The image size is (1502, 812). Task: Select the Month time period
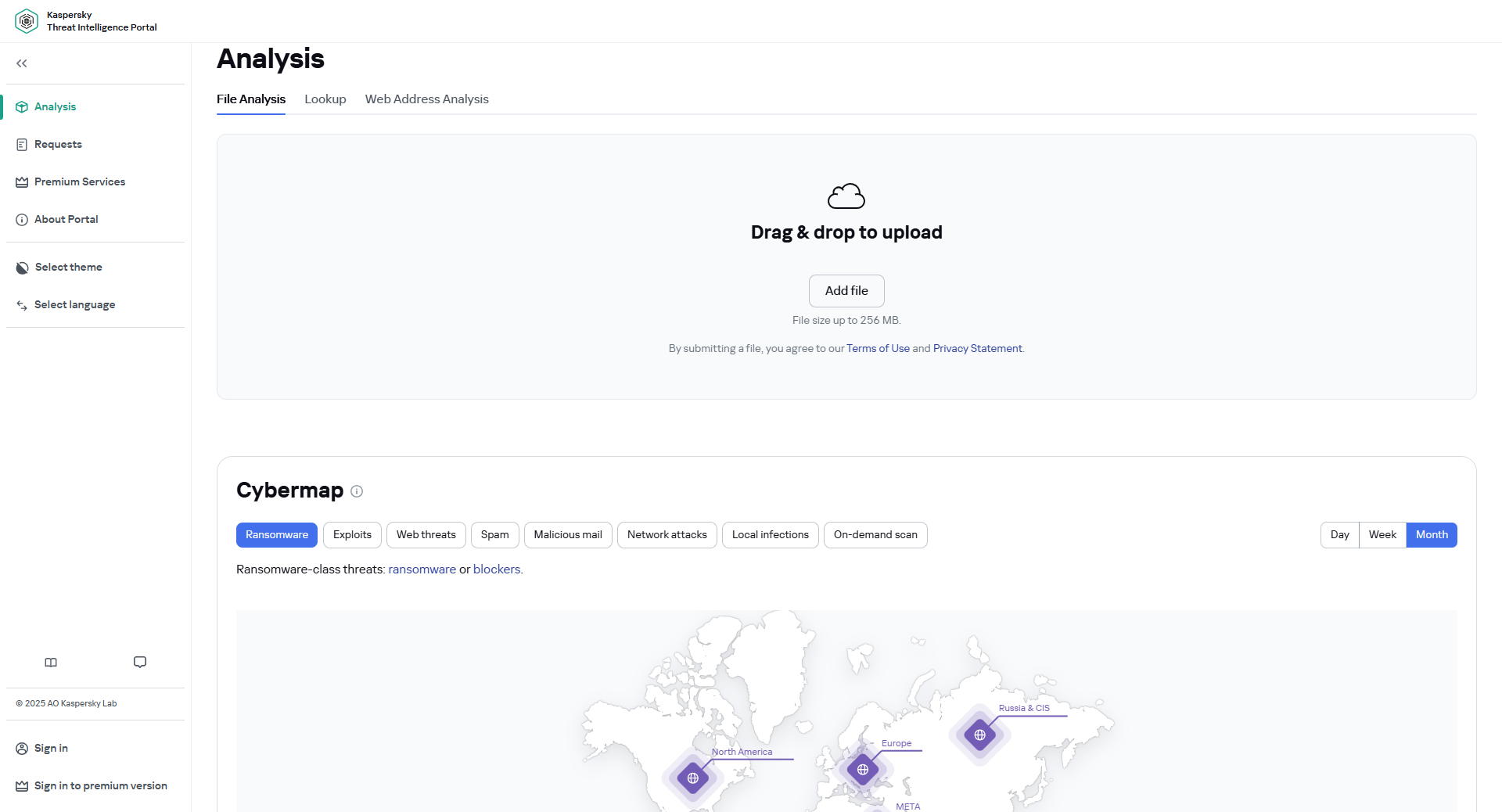[1431, 535]
